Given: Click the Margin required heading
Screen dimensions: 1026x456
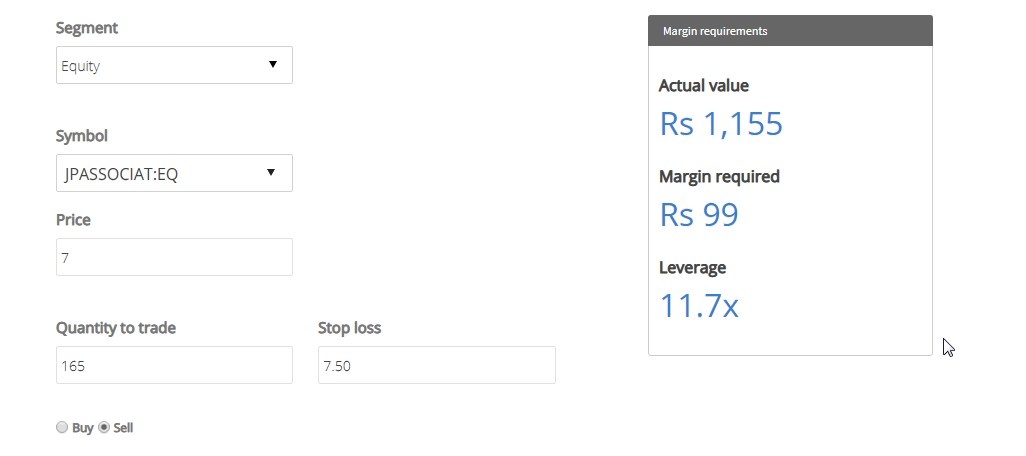Looking at the screenshot, I should pos(719,177).
